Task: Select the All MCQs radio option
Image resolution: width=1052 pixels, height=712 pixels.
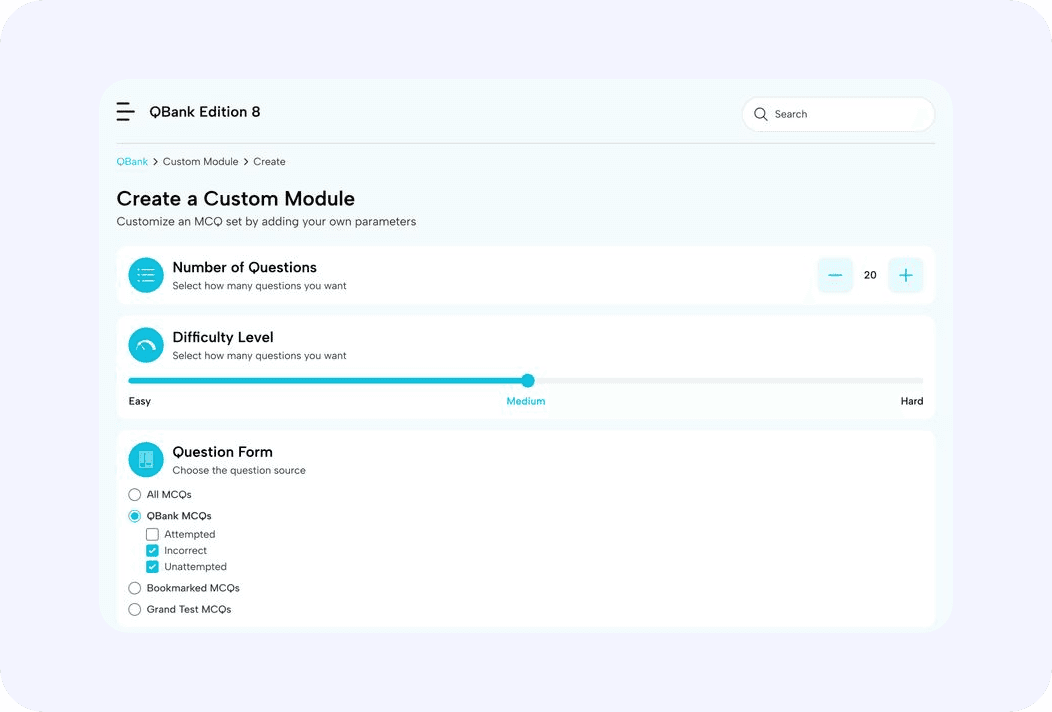Action: [x=135, y=495]
